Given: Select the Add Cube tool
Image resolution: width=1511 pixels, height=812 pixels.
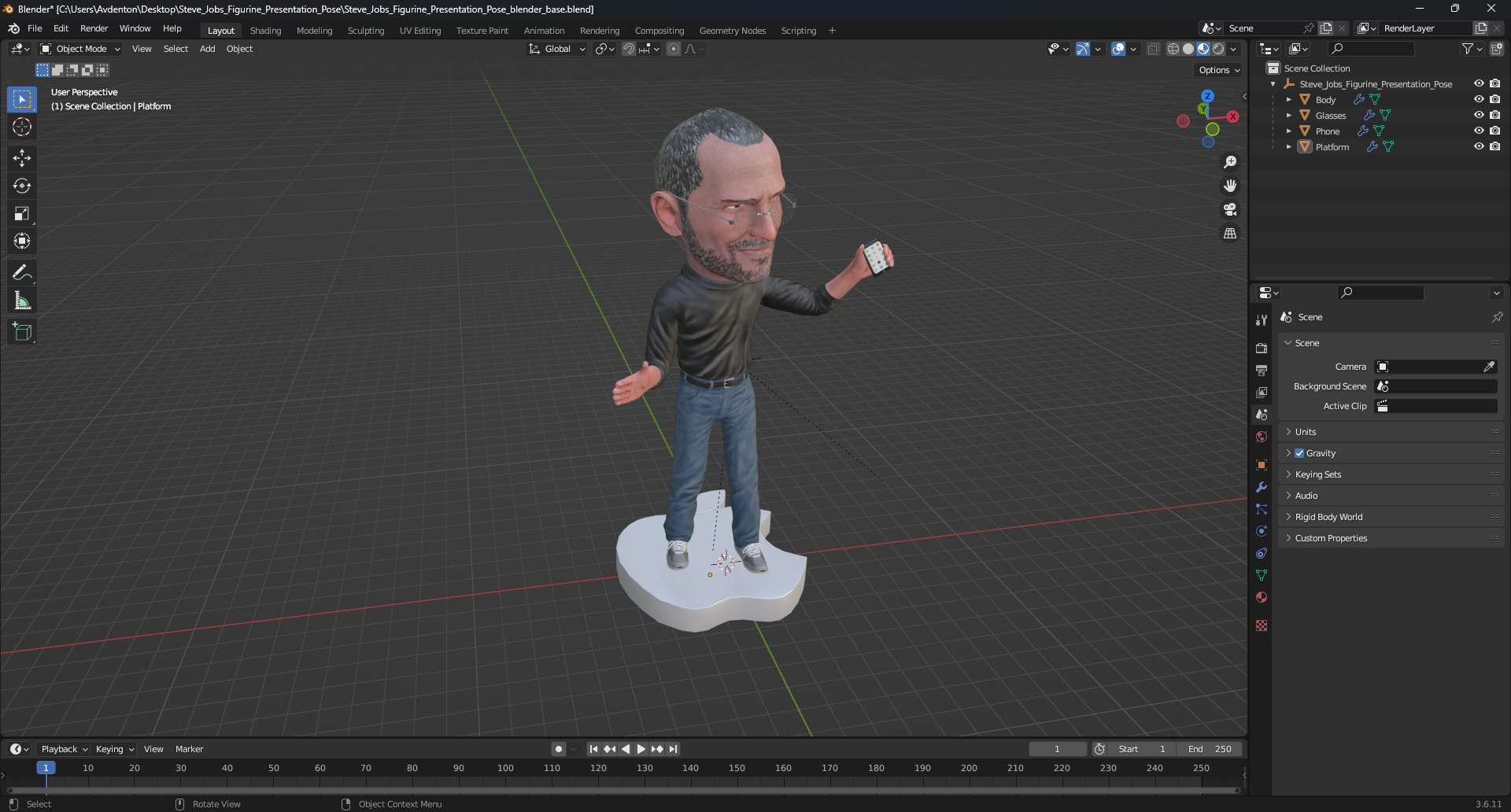Looking at the screenshot, I should point(22,331).
